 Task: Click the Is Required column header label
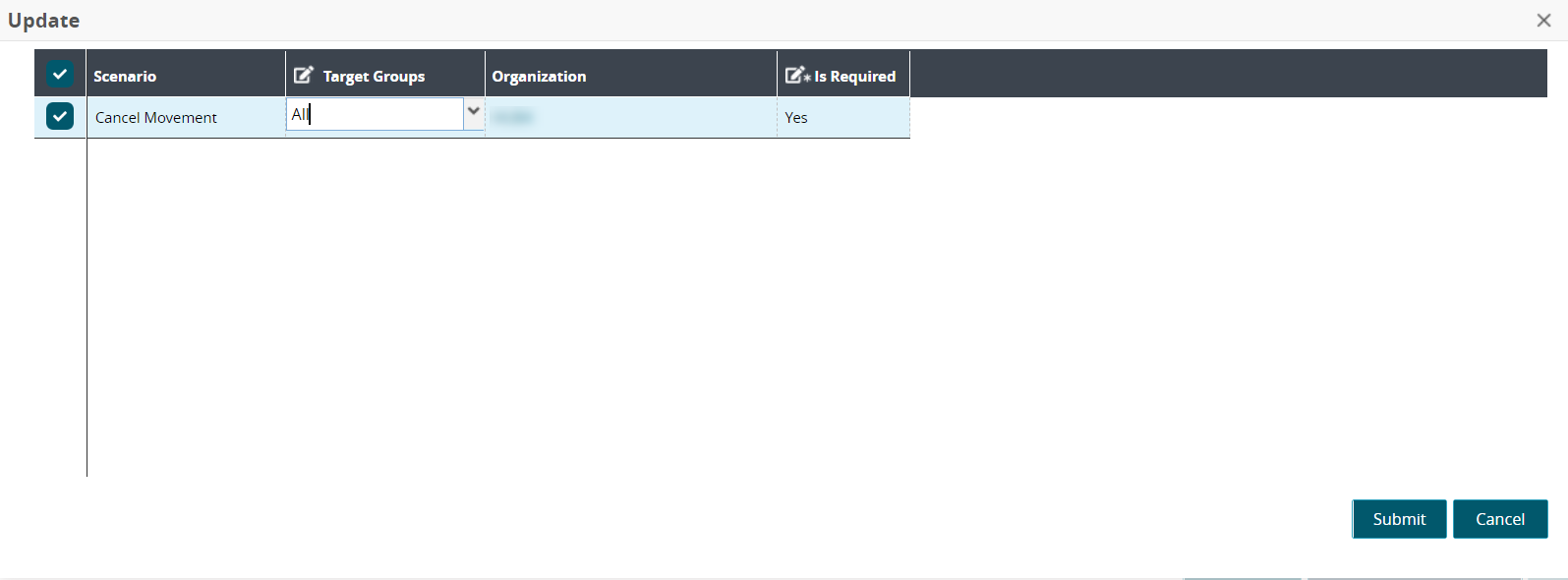[854, 76]
